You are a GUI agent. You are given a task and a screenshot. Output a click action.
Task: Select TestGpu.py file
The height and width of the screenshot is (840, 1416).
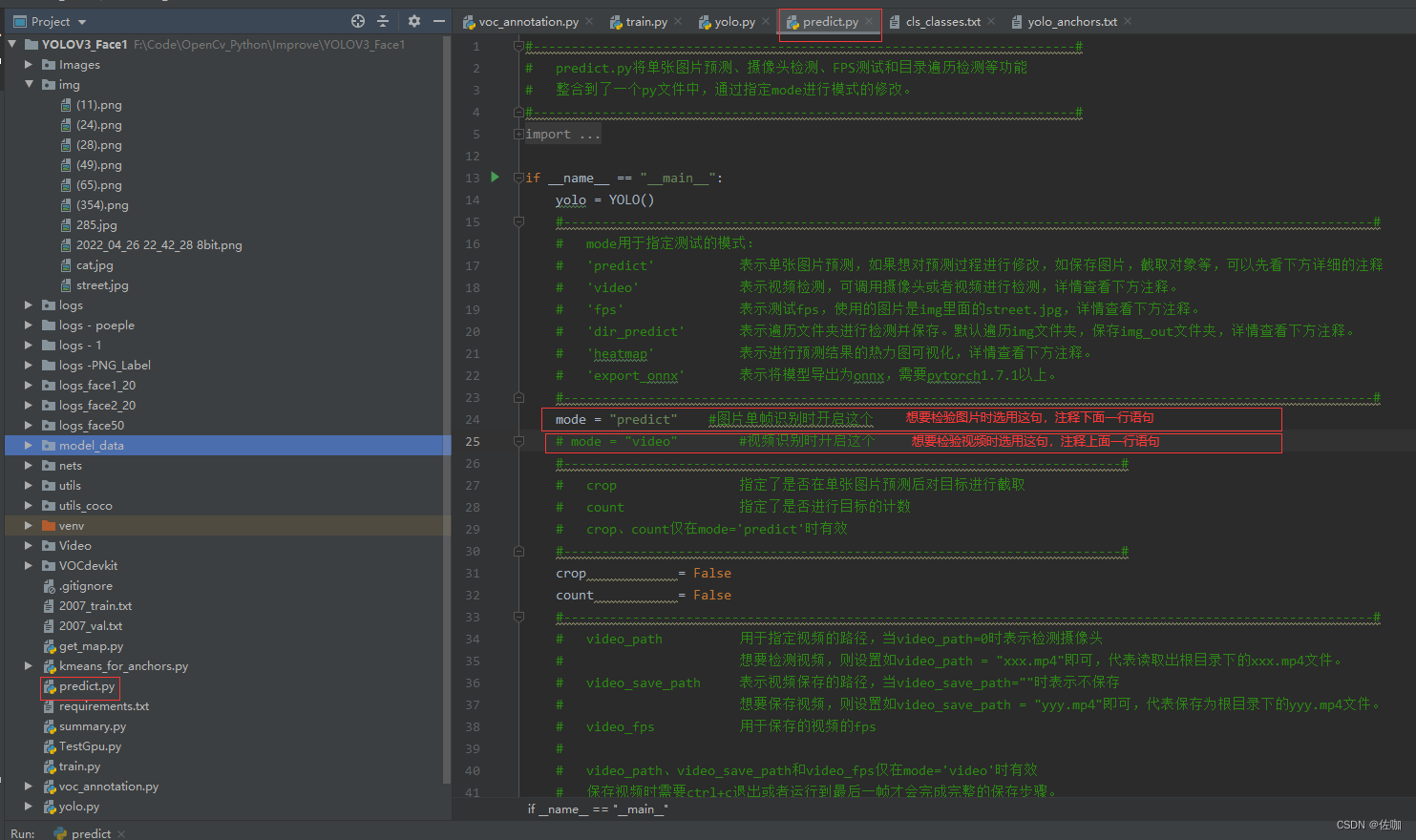[90, 745]
